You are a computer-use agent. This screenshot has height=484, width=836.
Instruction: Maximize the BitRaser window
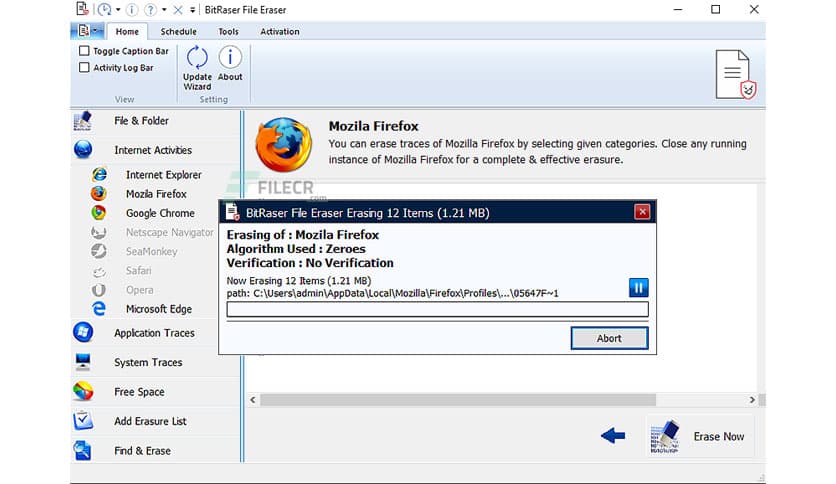[x=716, y=10]
